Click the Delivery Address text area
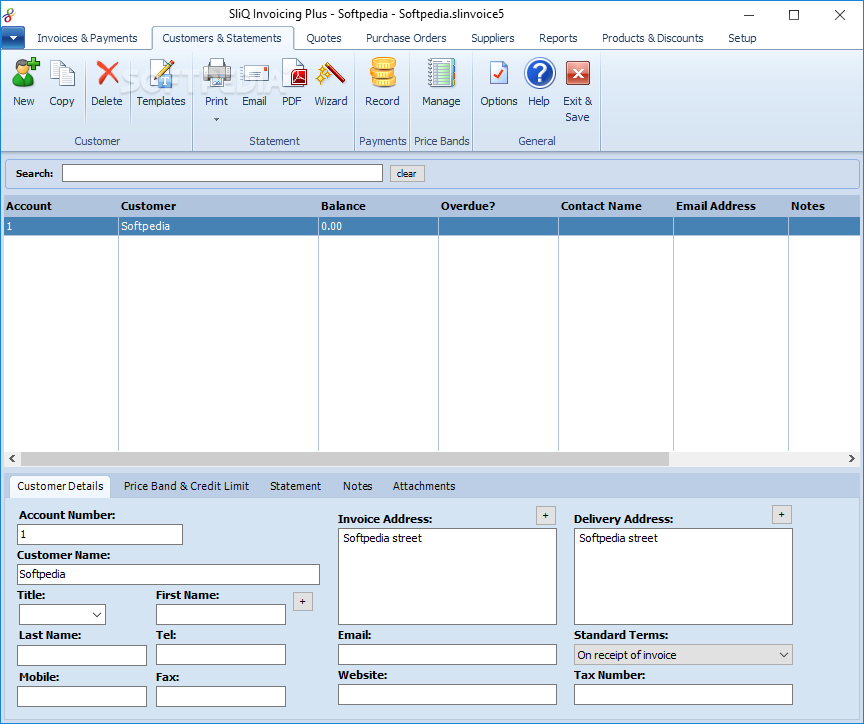The width and height of the screenshot is (864, 724). pyautogui.click(x=683, y=576)
